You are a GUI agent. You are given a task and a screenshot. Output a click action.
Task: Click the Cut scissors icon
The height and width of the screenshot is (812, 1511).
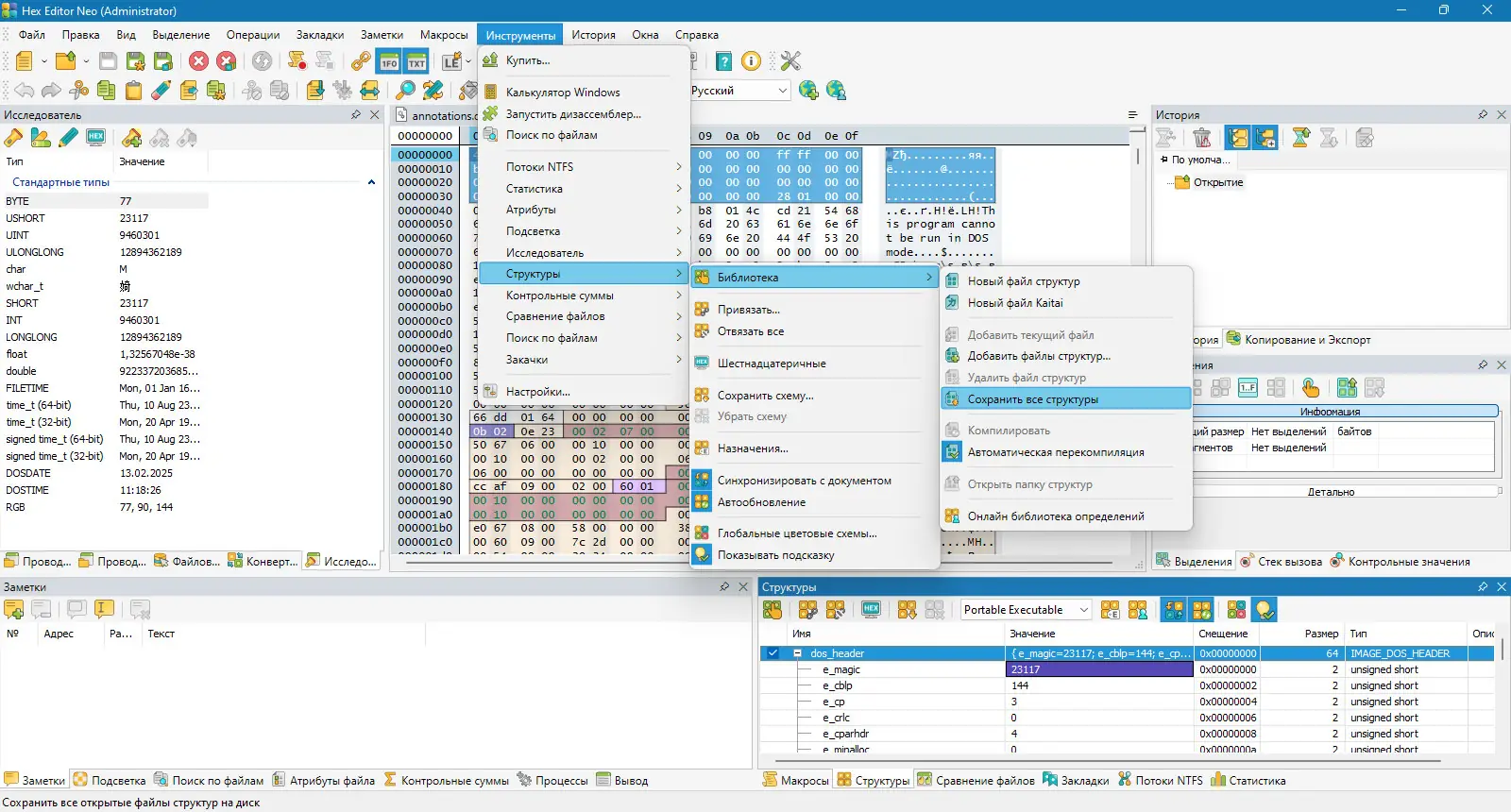[x=79, y=90]
